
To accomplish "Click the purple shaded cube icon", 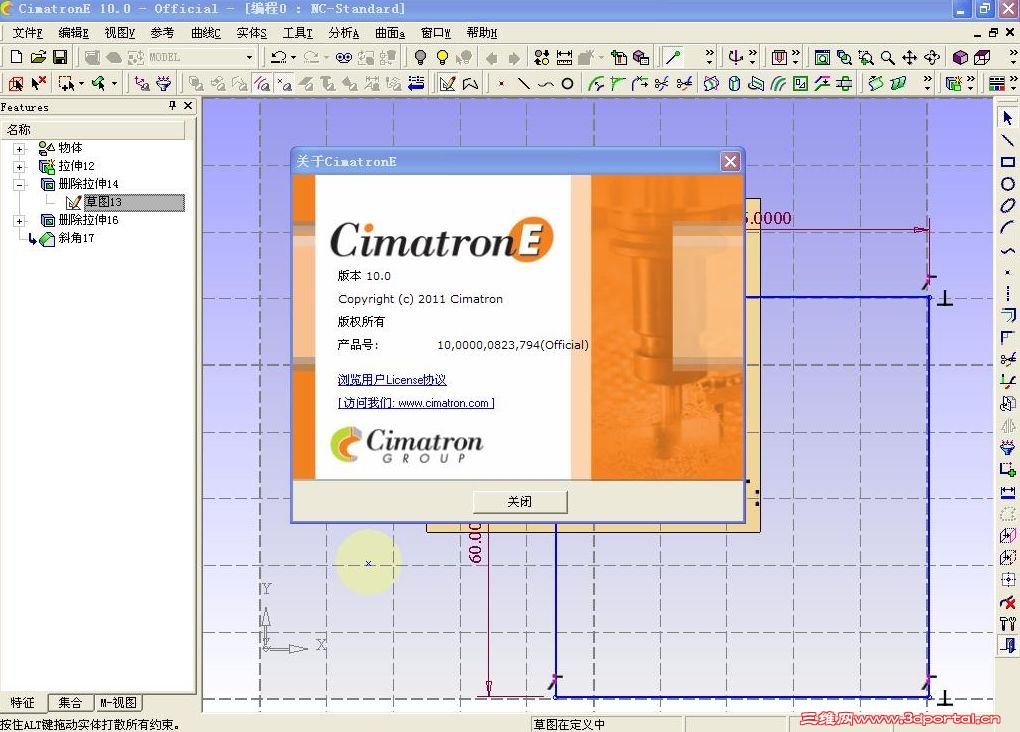I will pyautogui.click(x=960, y=58).
